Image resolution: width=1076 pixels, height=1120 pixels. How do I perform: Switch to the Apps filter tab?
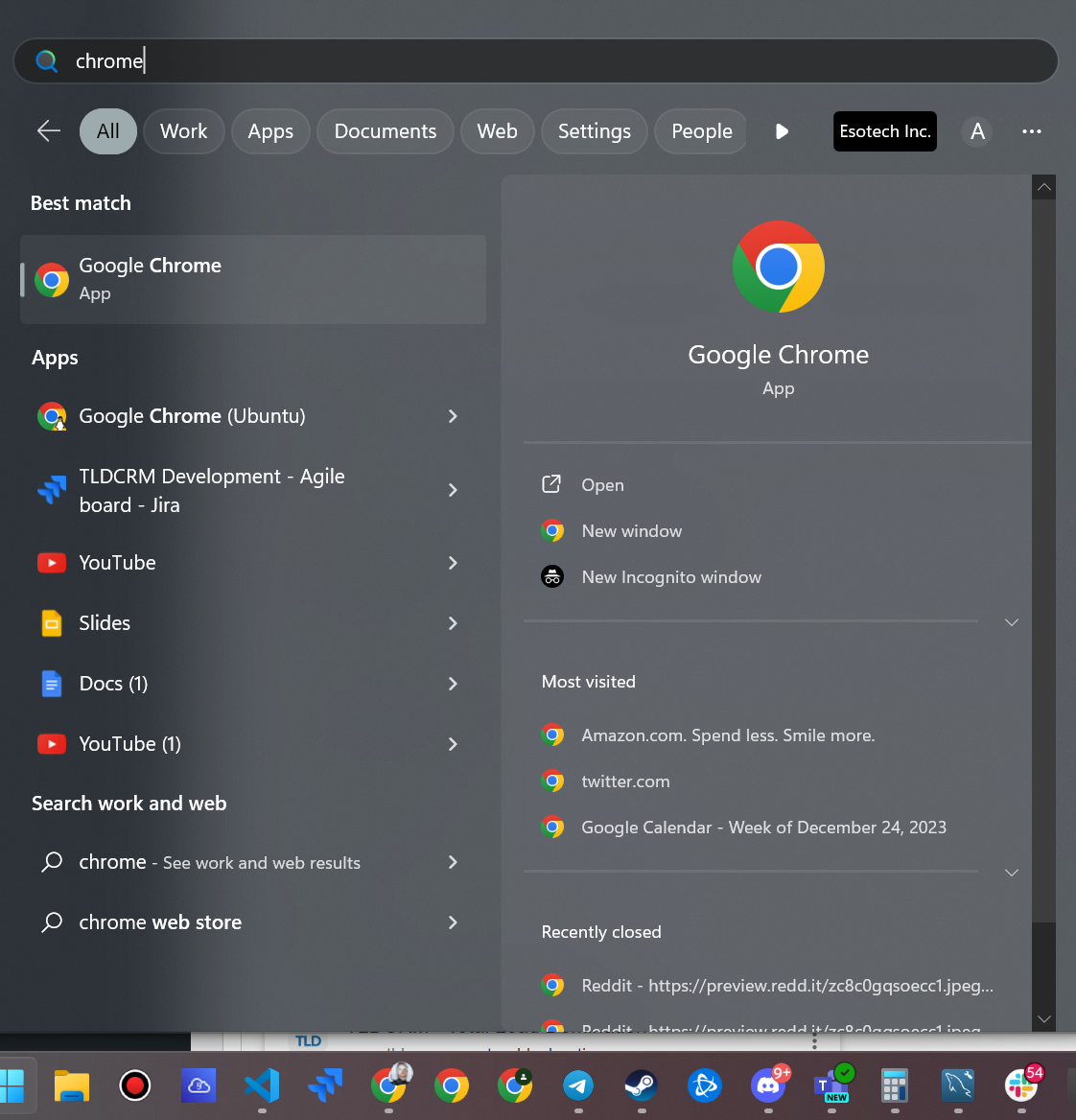(x=270, y=131)
